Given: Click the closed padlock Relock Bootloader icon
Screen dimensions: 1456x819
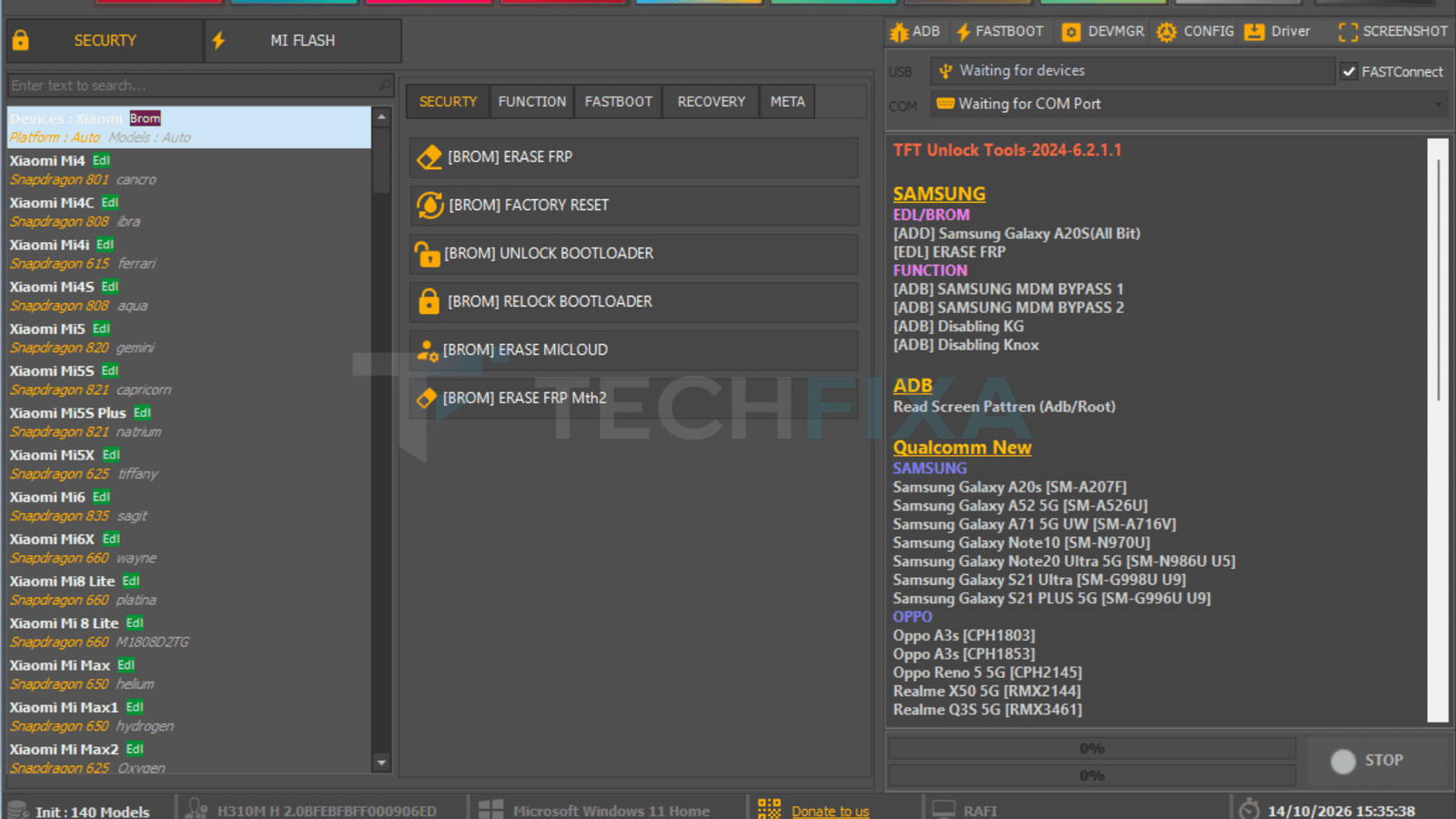Looking at the screenshot, I should tap(429, 301).
